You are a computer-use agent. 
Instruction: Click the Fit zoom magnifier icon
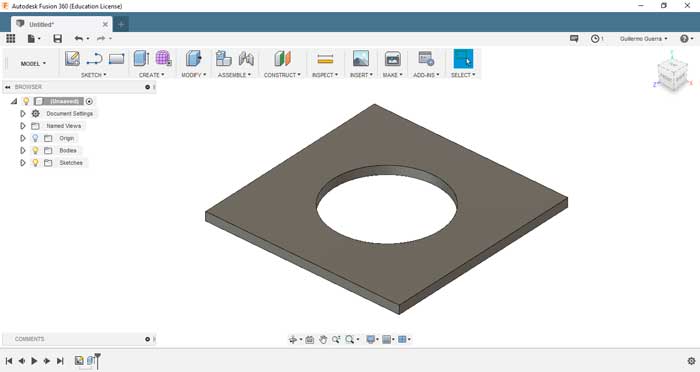(350, 340)
